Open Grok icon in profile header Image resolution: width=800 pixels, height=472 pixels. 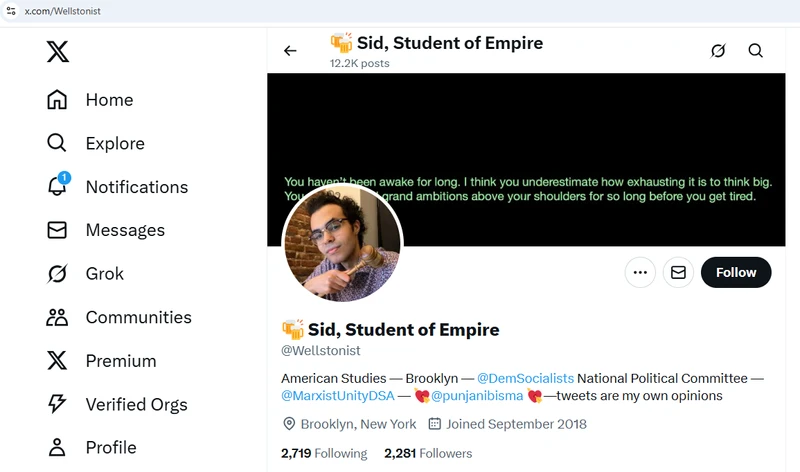coord(717,51)
